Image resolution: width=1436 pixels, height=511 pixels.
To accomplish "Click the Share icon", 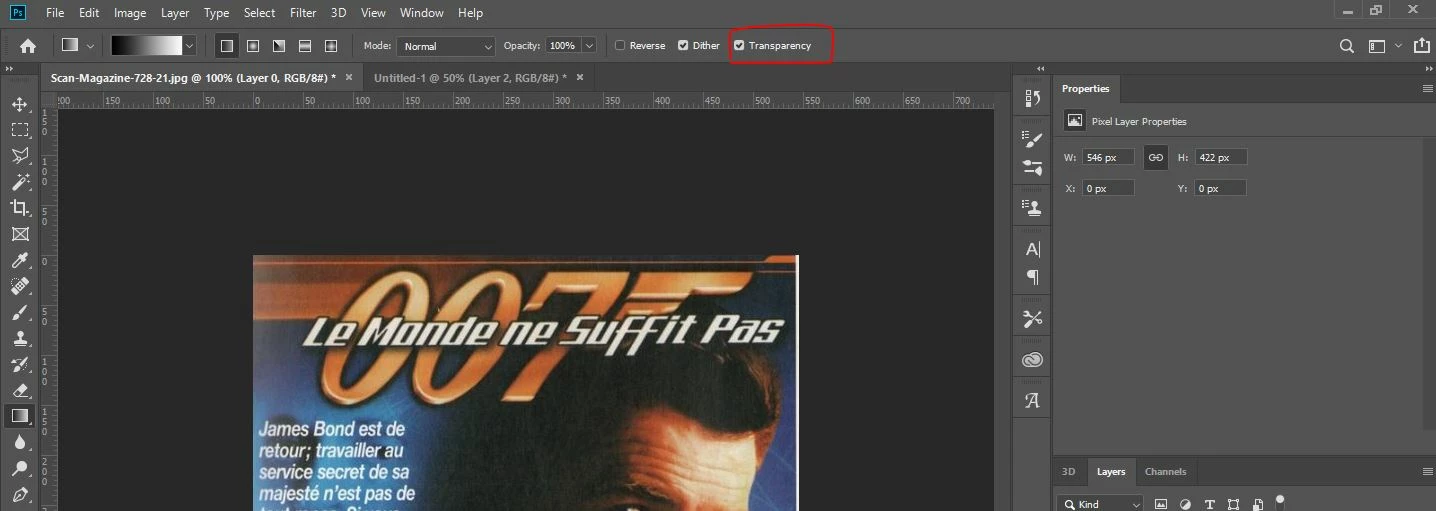I will (1422, 46).
